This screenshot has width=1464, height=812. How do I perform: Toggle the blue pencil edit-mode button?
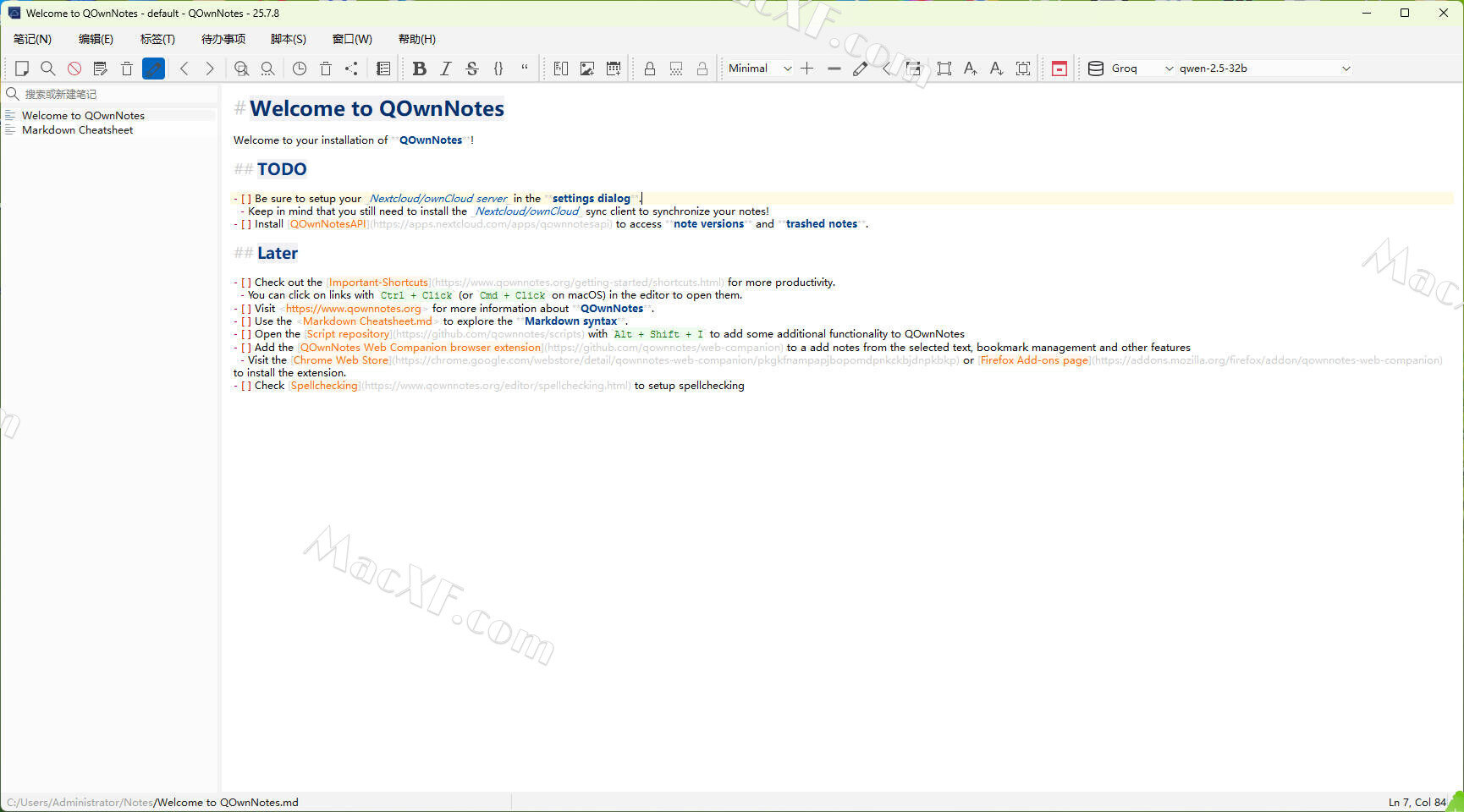coord(153,69)
